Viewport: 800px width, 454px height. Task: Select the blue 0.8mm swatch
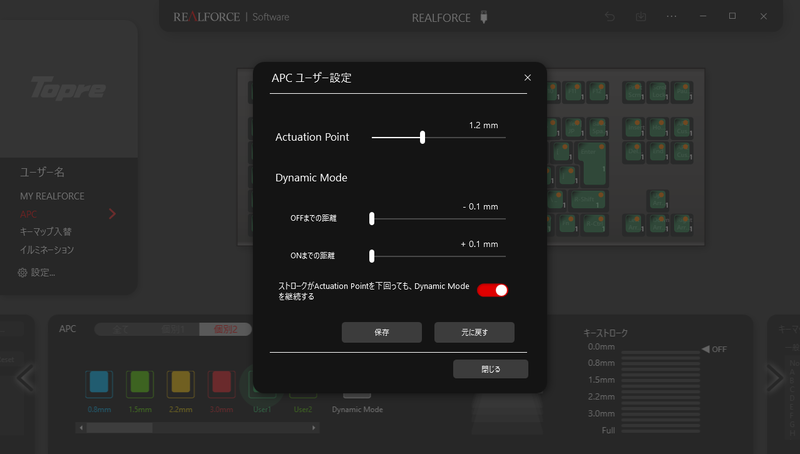click(99, 384)
